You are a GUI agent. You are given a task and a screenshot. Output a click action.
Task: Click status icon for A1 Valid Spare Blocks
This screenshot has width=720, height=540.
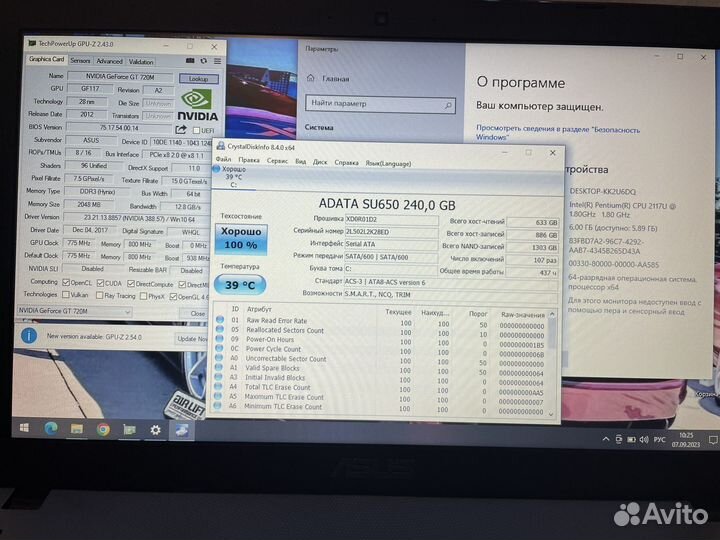coord(219,367)
